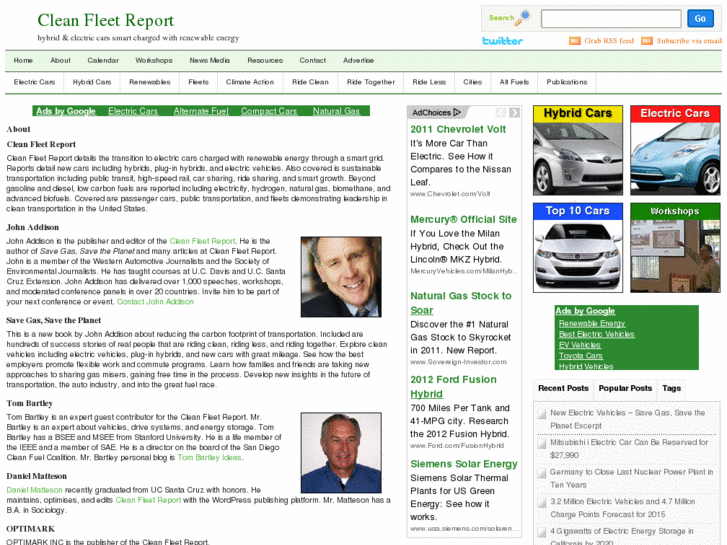Image resolution: width=727 pixels, height=545 pixels.
Task: Open the Workshops image tile
Action: (675, 248)
